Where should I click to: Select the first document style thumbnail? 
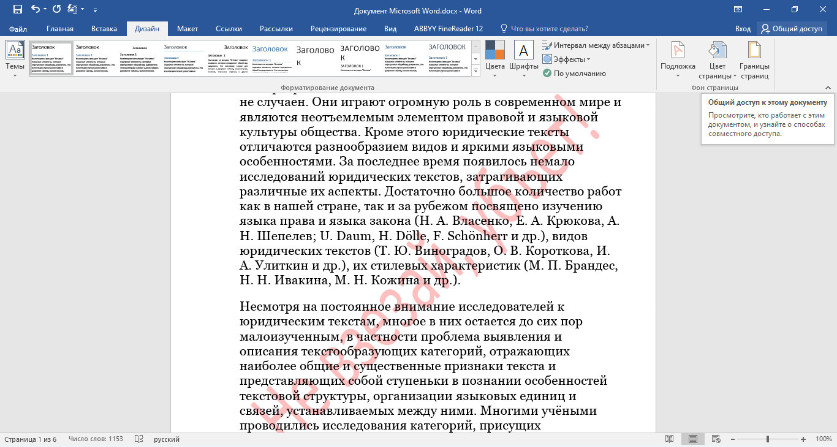(x=51, y=58)
